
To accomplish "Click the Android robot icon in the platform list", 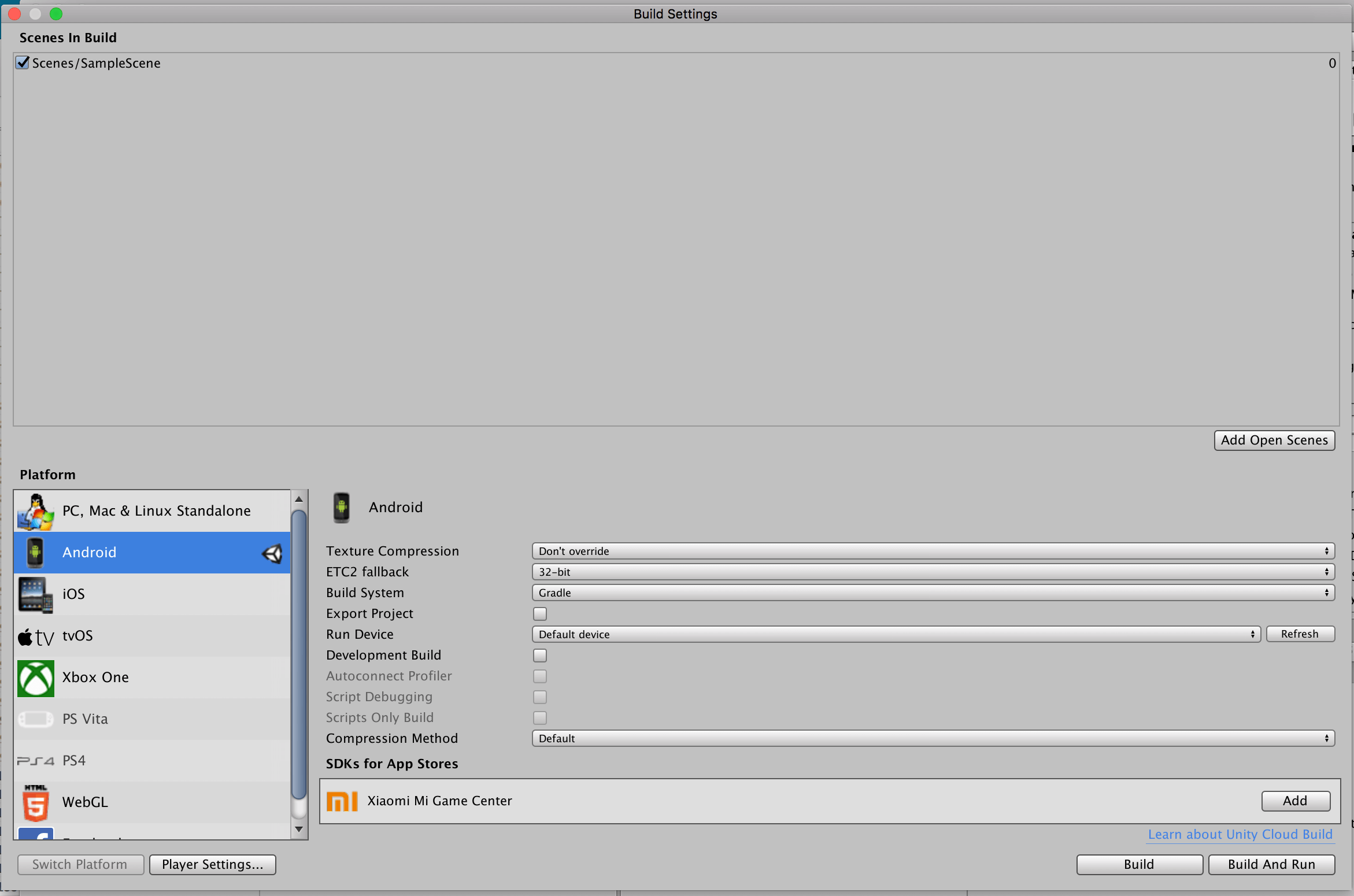I will [36, 553].
